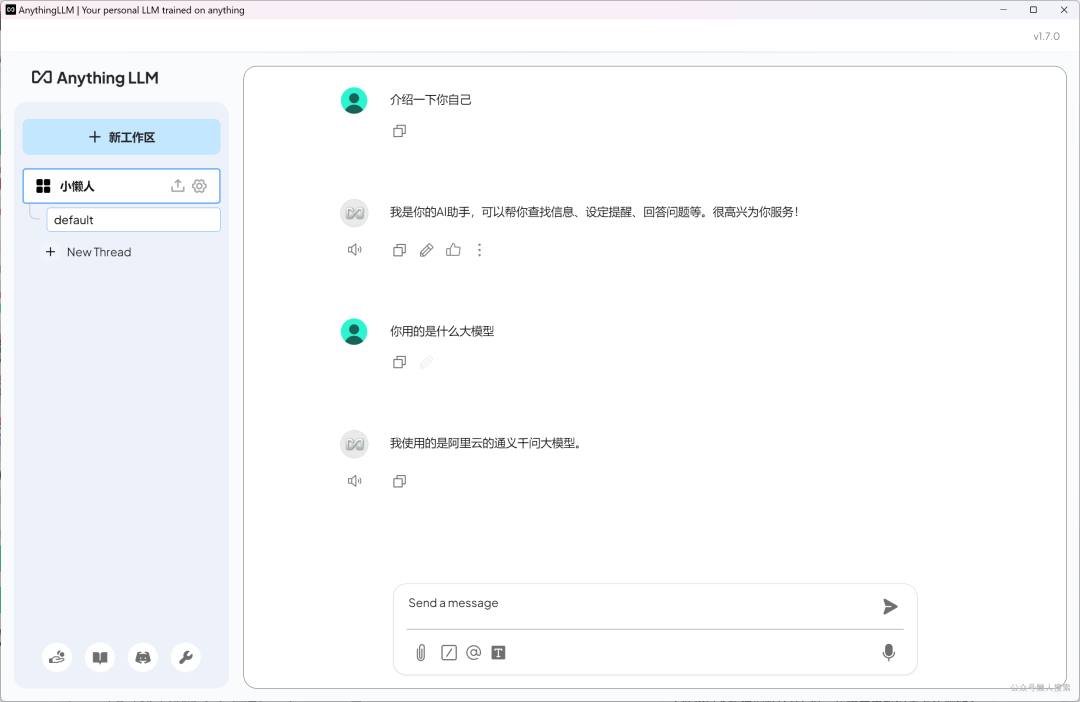
Task: Copy the 通义千问大模型 reply
Action: coord(399,481)
